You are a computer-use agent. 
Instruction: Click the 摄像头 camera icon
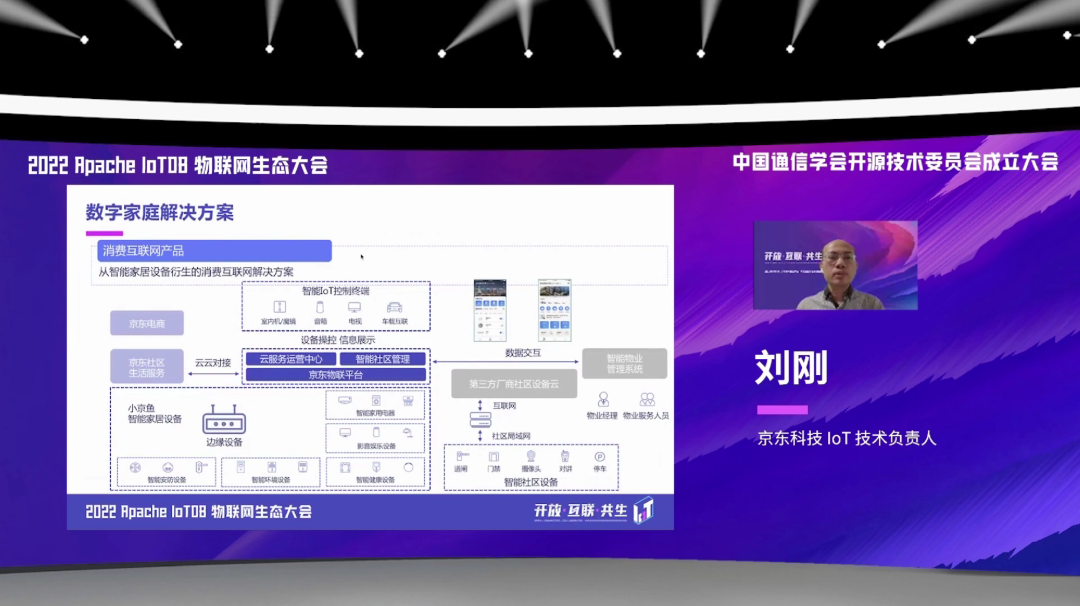click(530, 456)
